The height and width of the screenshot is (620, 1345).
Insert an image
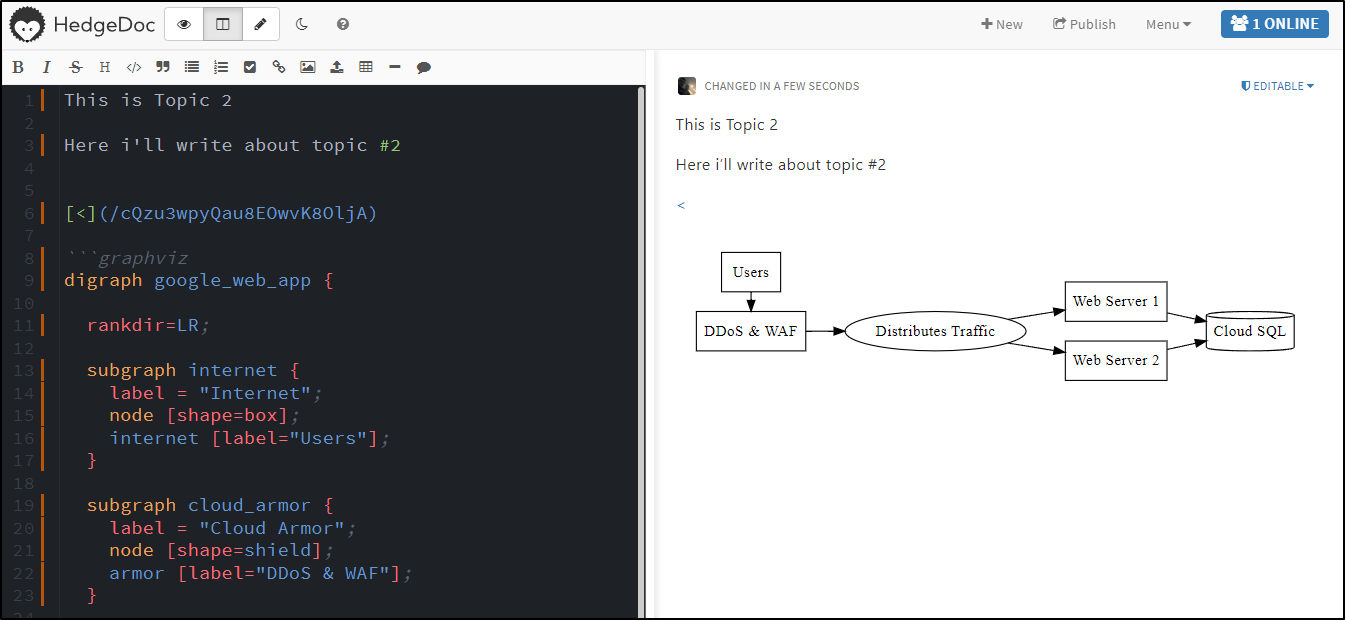click(x=308, y=67)
